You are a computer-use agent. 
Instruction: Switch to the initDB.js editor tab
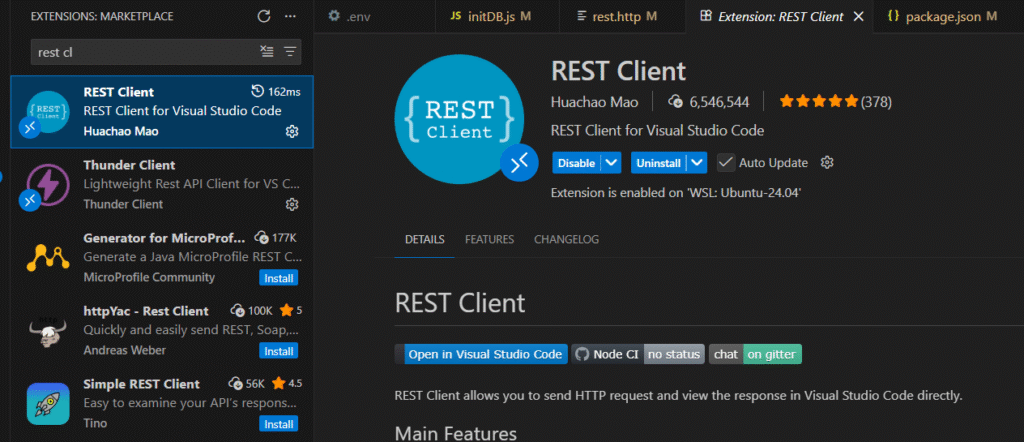(497, 16)
